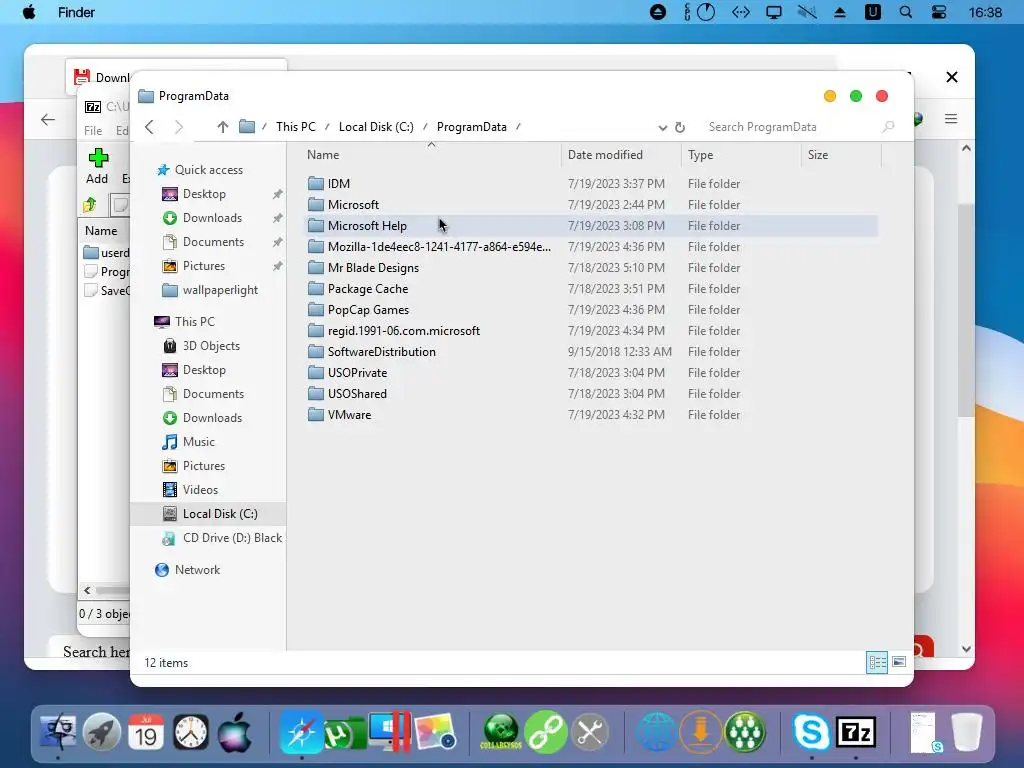Open 7-Zip icon in the dock

(856, 732)
